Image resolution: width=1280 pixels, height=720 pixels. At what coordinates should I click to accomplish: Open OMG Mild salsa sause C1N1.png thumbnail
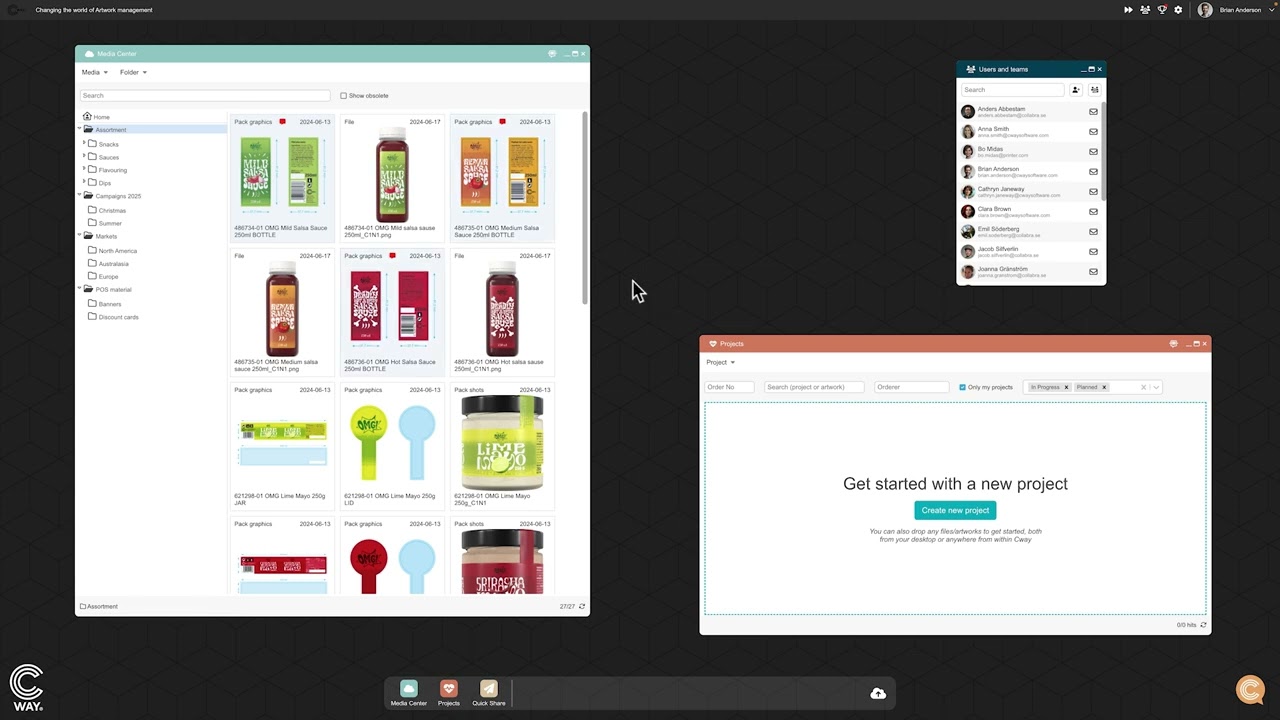392,174
